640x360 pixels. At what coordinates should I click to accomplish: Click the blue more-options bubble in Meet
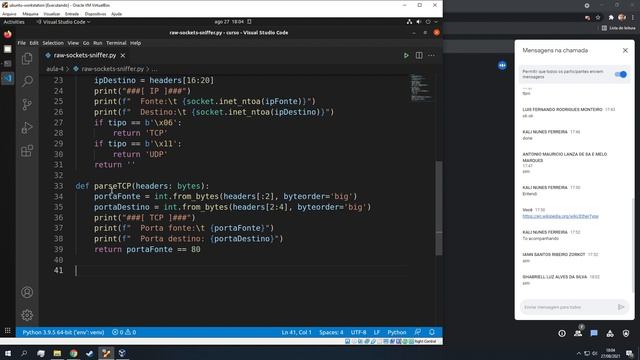point(502,65)
